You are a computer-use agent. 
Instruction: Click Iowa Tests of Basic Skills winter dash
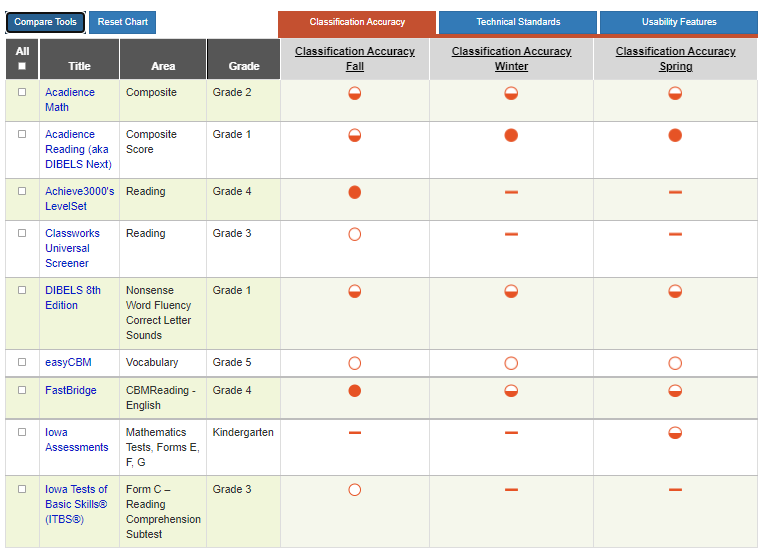pyautogui.click(x=511, y=489)
